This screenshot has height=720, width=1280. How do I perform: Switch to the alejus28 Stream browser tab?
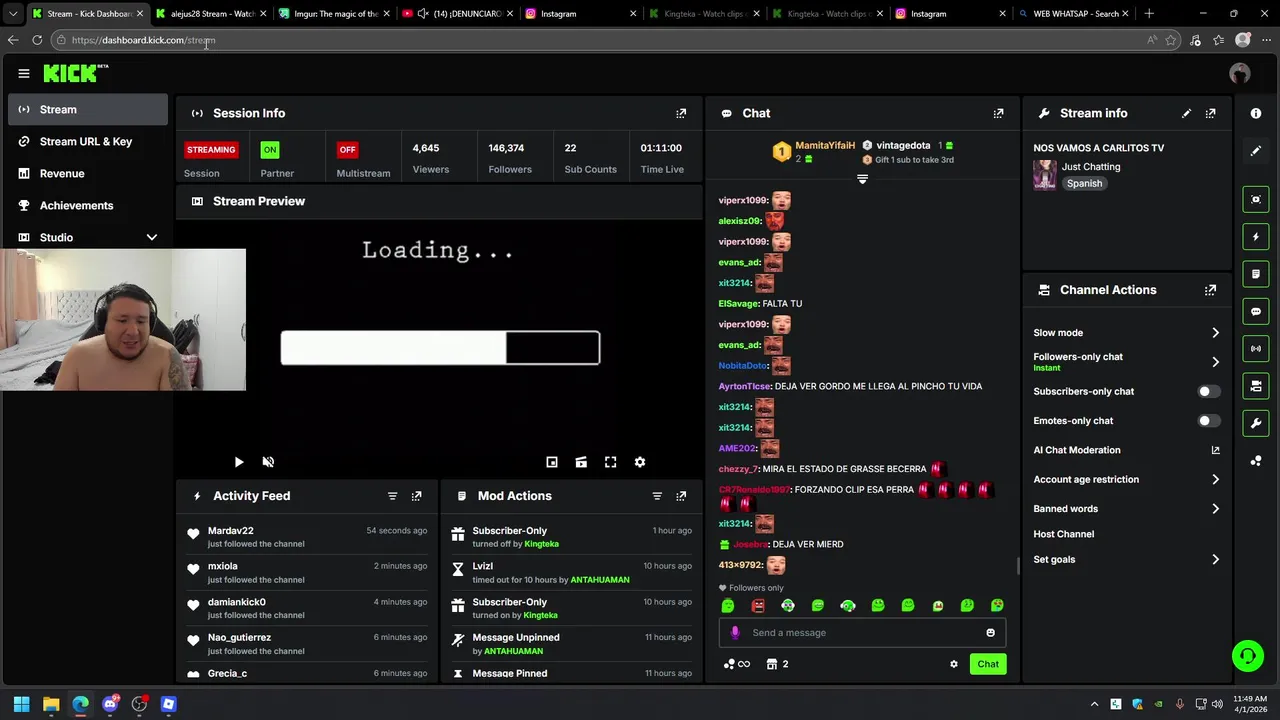[x=211, y=14]
